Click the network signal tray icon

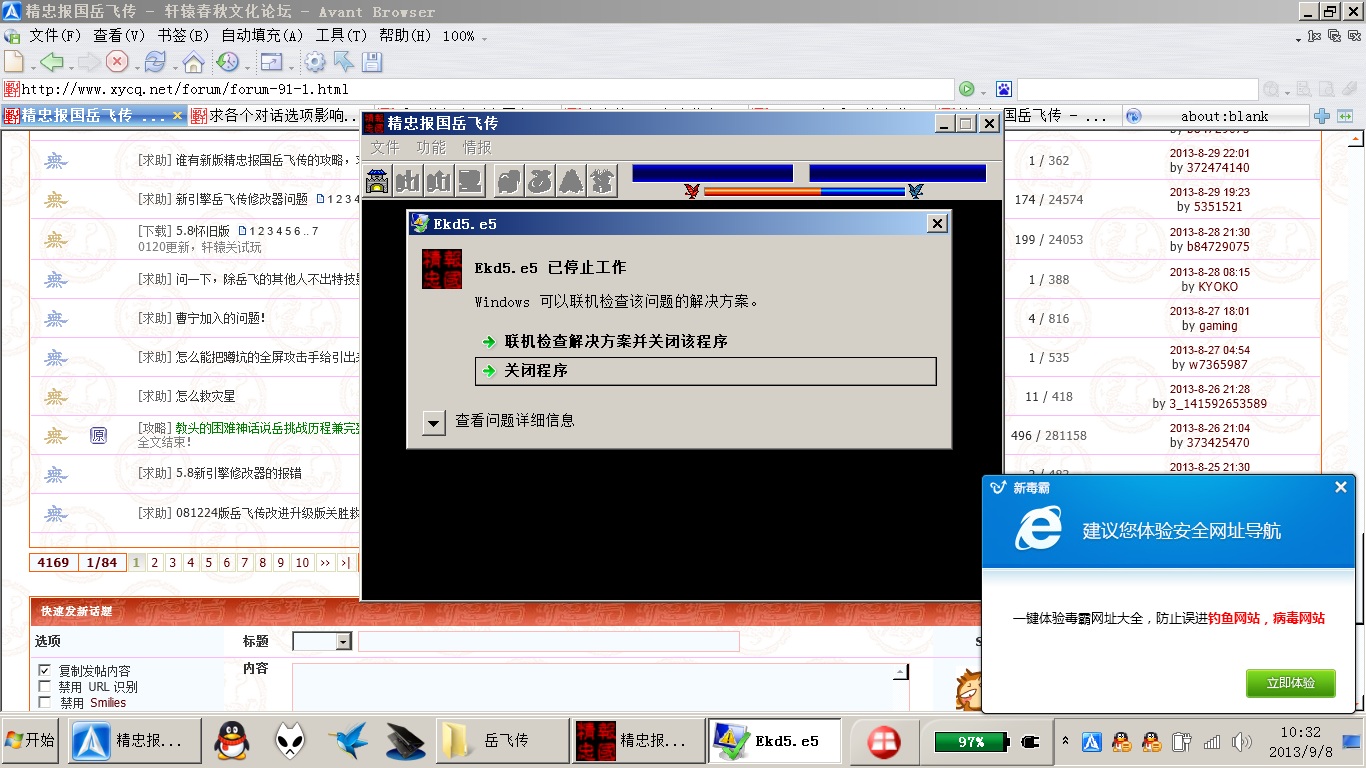[1212, 742]
